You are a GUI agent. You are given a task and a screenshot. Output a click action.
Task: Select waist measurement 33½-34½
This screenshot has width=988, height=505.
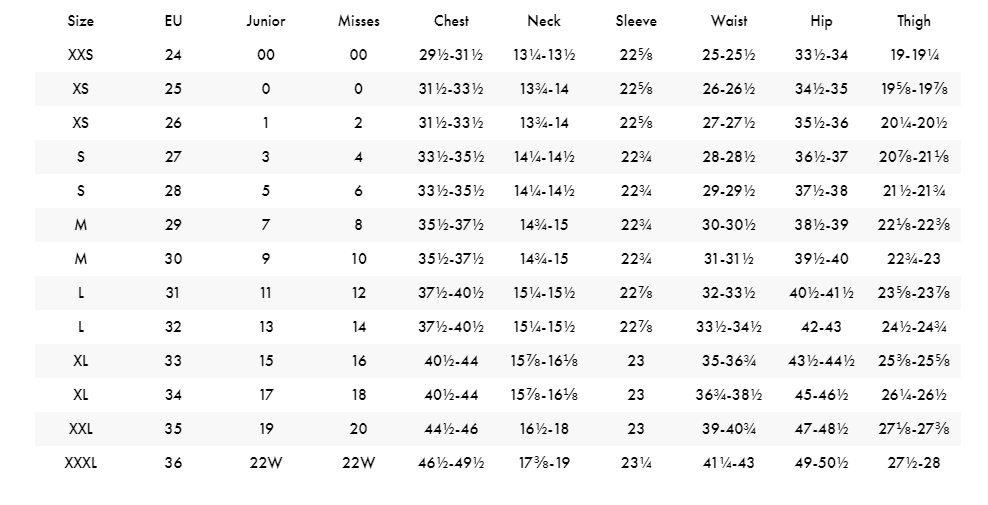728,327
